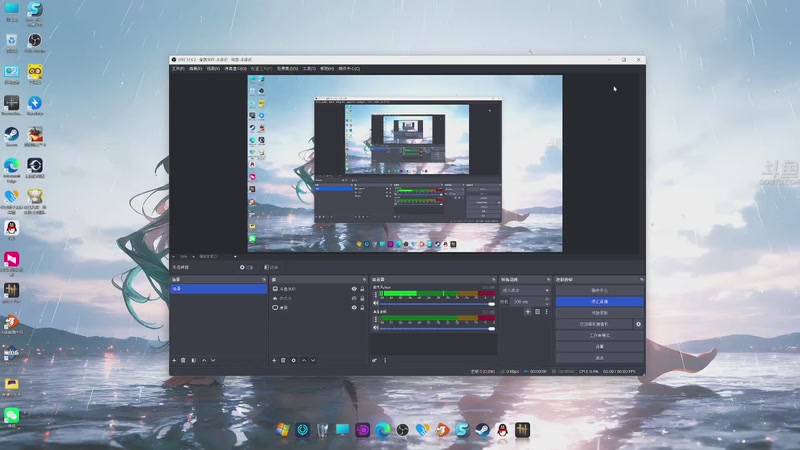Toggle visibility eye of top source row
Viewport: 800px width, 450px height.
click(x=354, y=289)
